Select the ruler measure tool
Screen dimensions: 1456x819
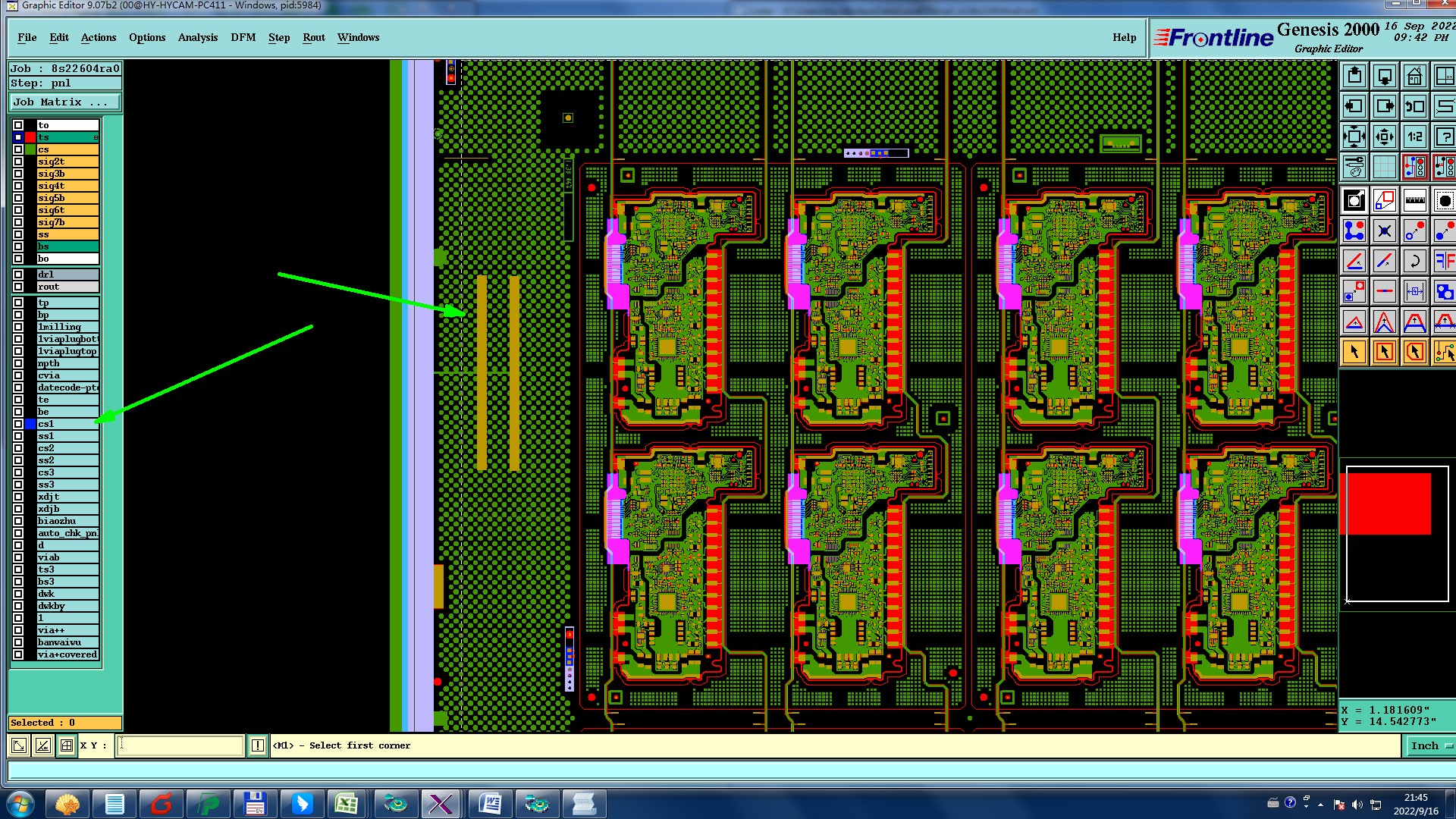tap(1414, 201)
